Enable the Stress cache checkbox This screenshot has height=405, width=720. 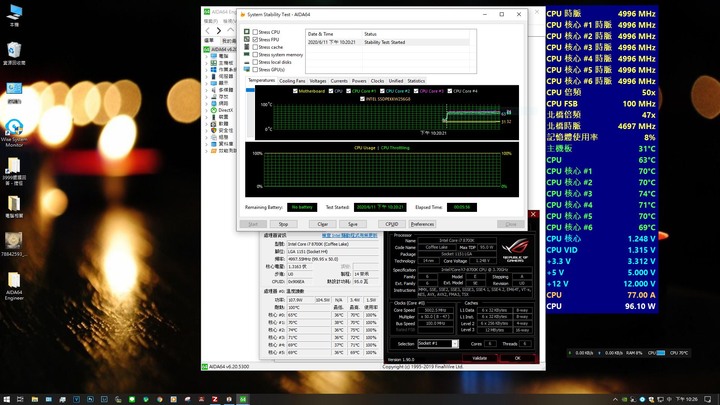(255, 47)
